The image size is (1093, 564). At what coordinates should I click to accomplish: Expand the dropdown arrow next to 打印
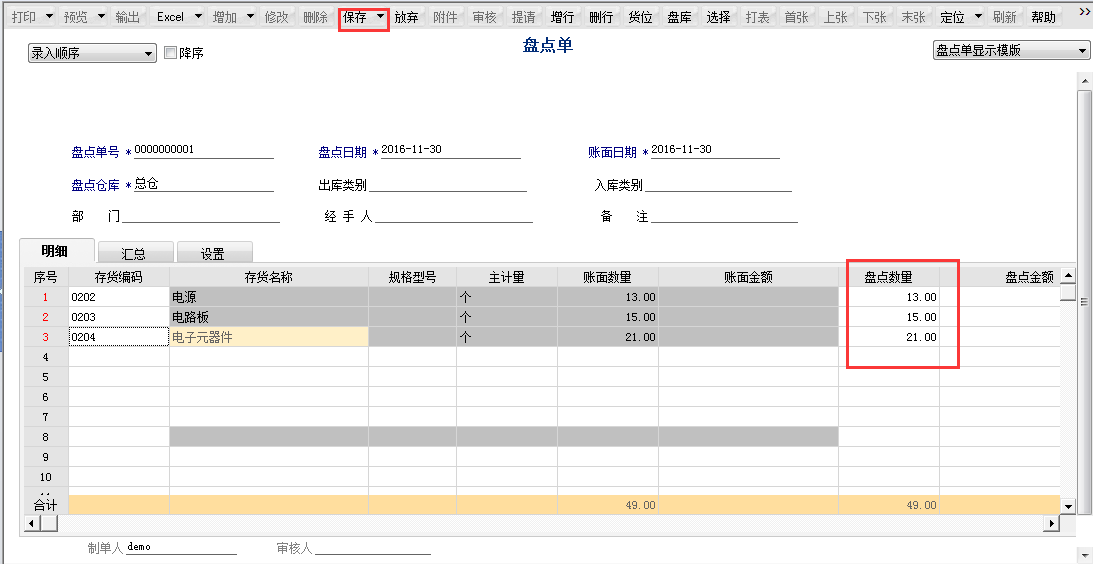point(49,17)
